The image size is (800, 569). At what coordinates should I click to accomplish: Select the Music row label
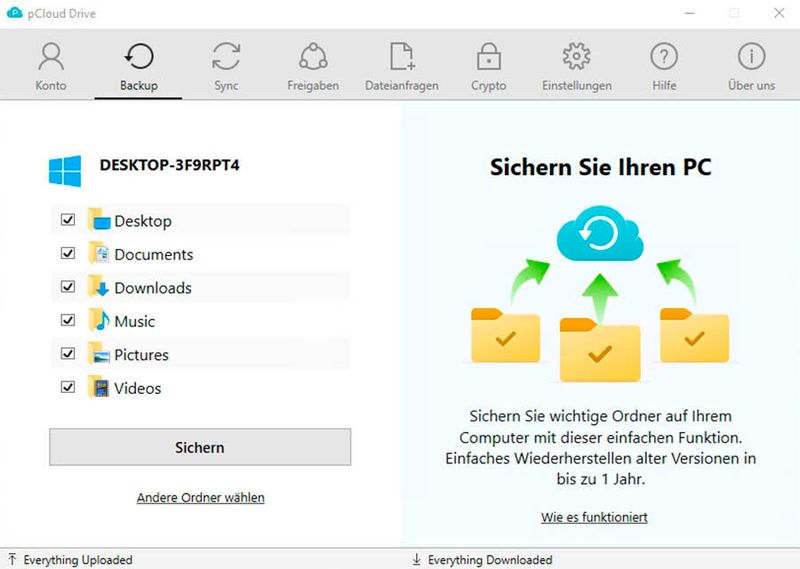(135, 321)
